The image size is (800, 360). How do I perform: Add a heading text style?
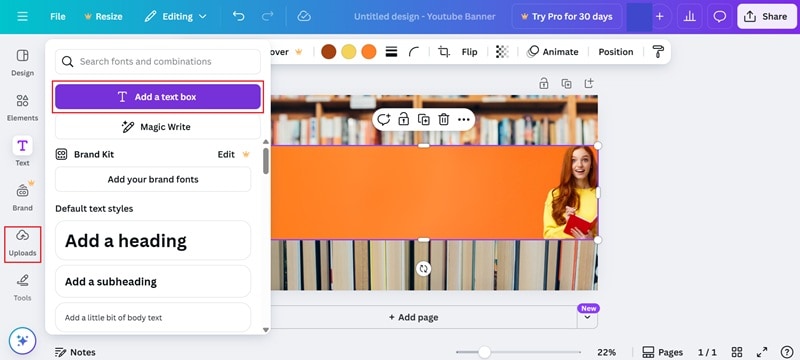[x=153, y=240]
